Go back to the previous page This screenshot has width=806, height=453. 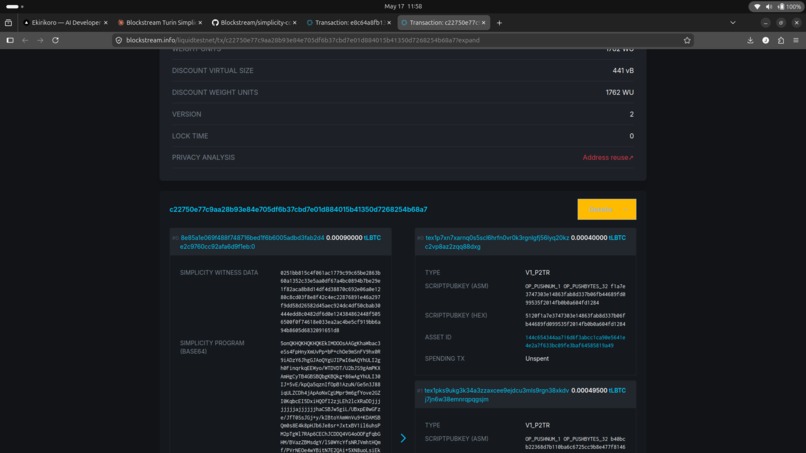coord(25,40)
